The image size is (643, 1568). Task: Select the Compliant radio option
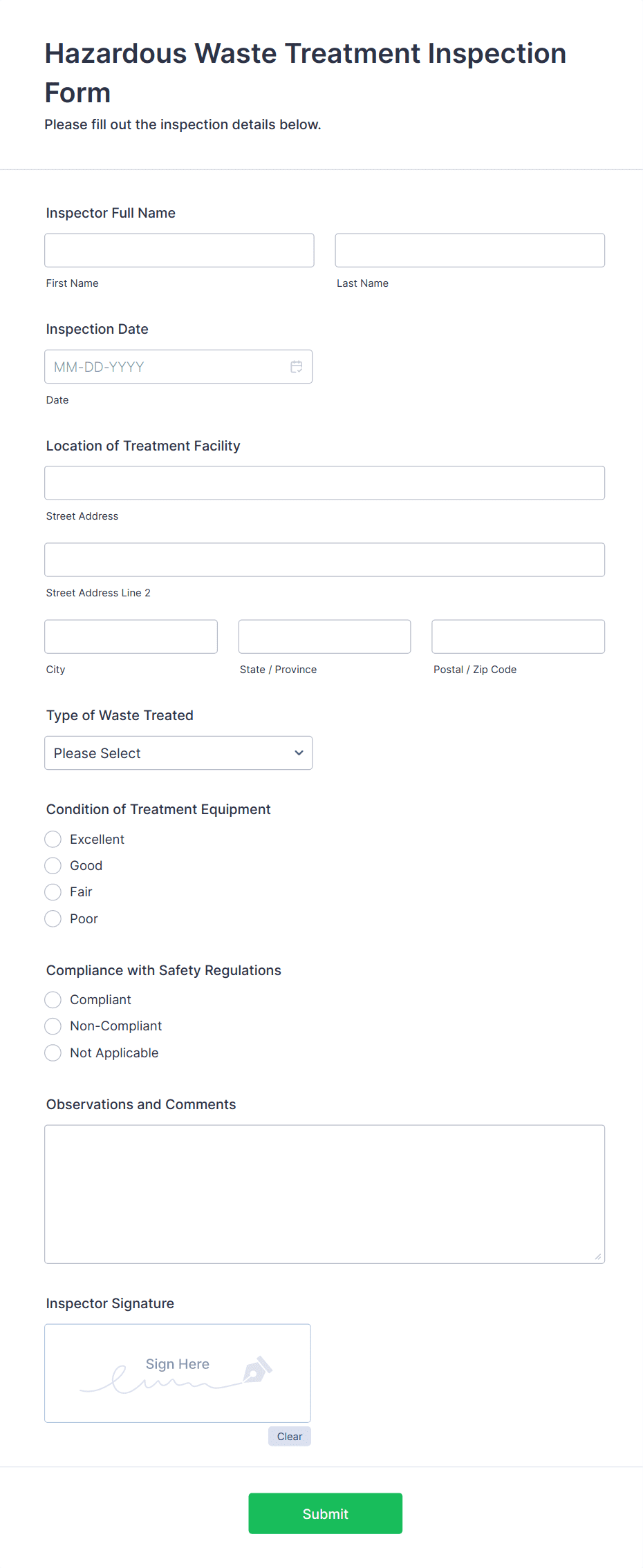[x=53, y=1000]
